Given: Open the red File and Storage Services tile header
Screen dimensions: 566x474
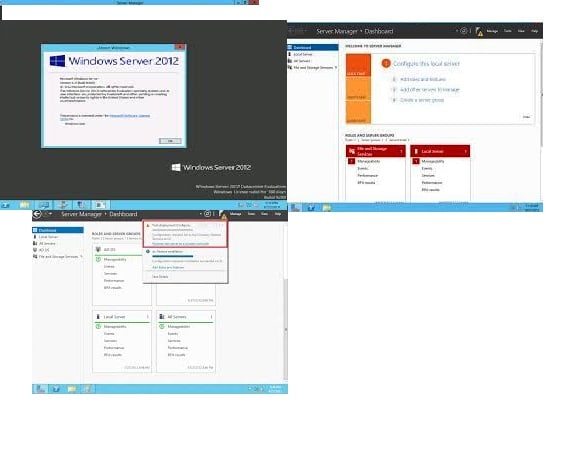Looking at the screenshot, I should 375,151.
